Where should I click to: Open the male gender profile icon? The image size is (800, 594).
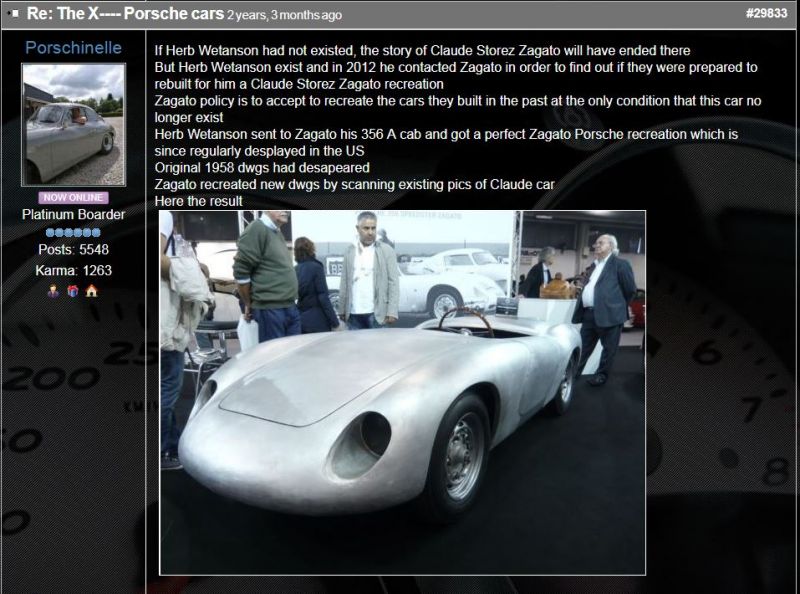(x=53, y=291)
